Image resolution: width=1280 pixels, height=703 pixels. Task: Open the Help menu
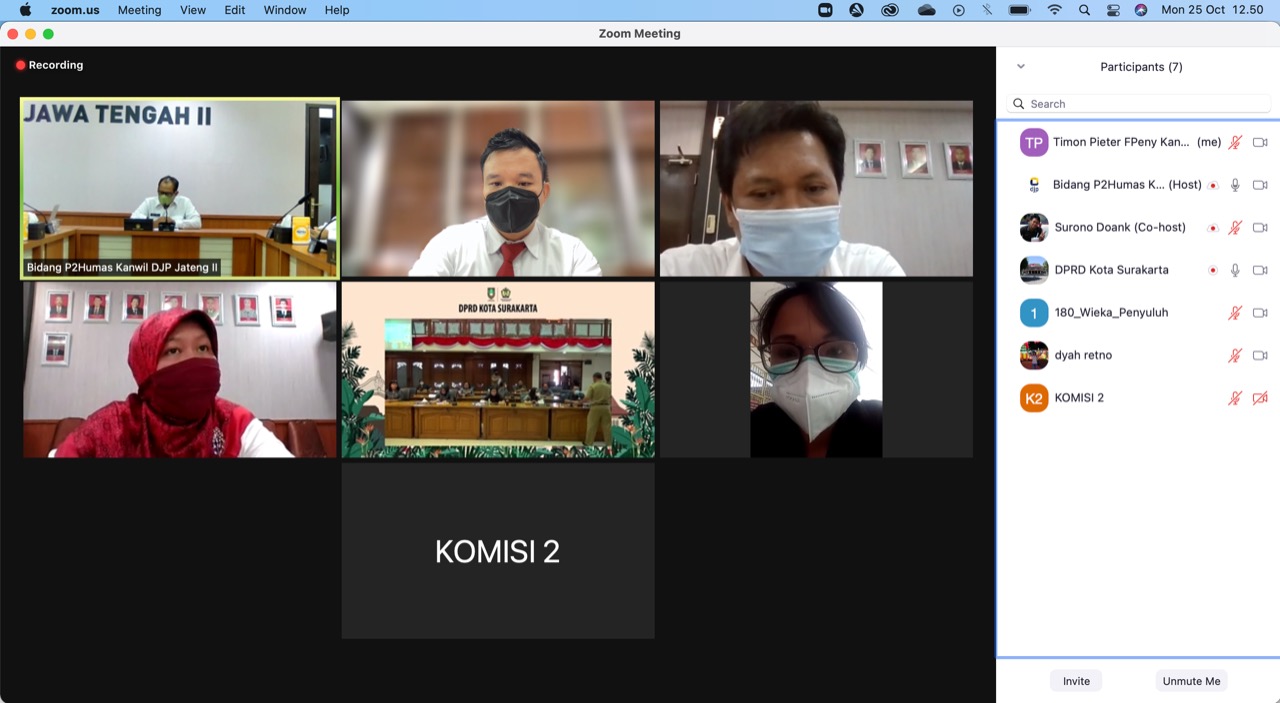(337, 10)
